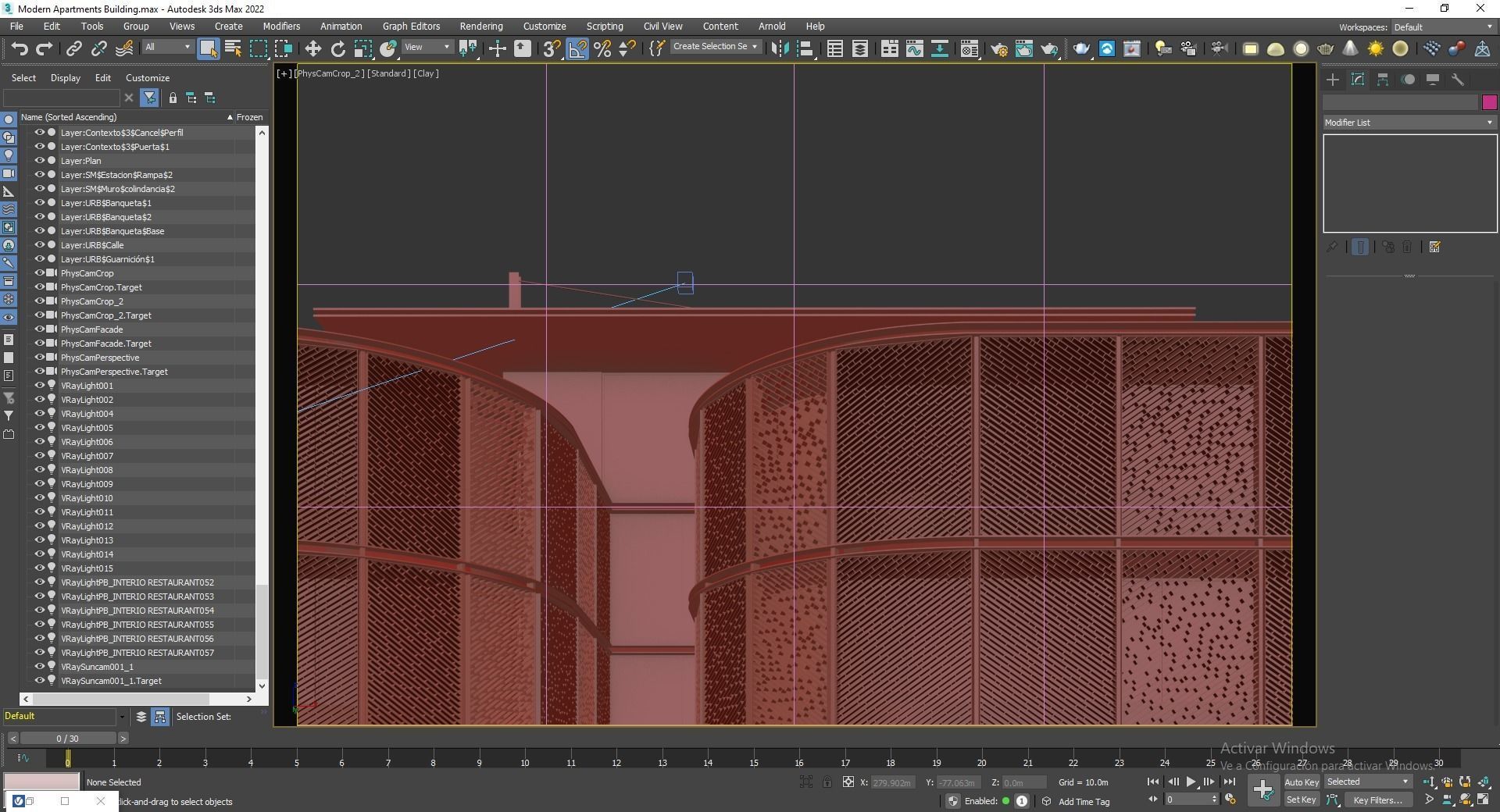
Task: Open Scene Explorer Display menu
Action: (x=66, y=78)
